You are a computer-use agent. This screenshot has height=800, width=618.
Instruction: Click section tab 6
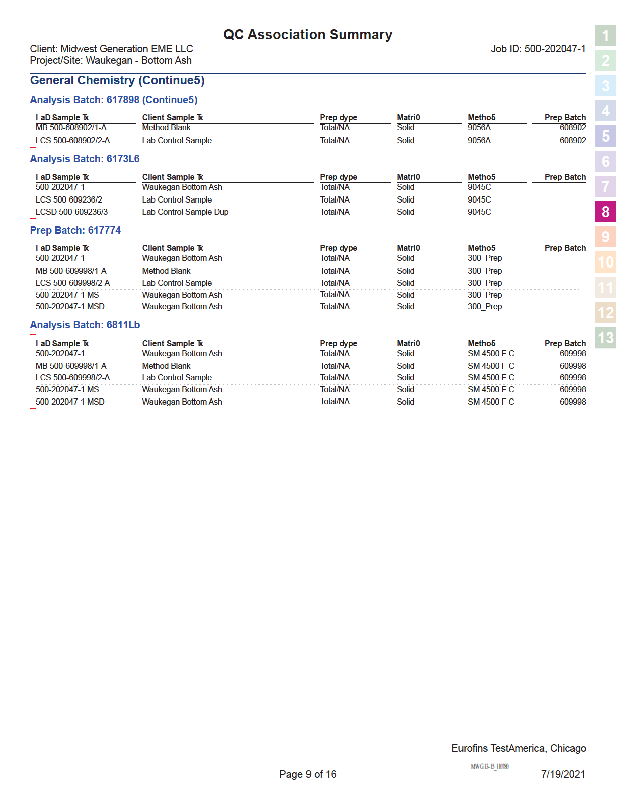click(x=605, y=161)
